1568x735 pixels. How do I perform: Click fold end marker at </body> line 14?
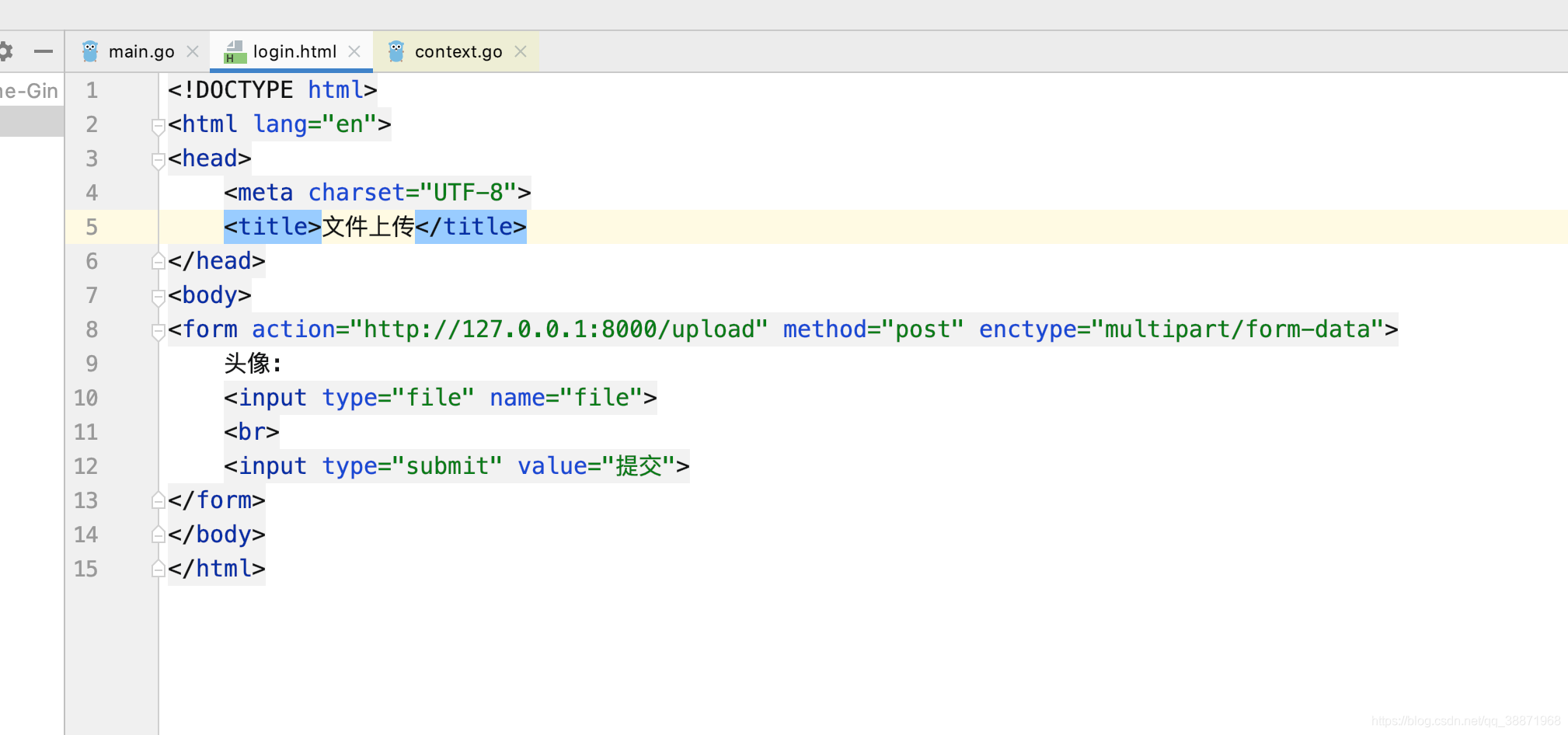[x=158, y=535]
